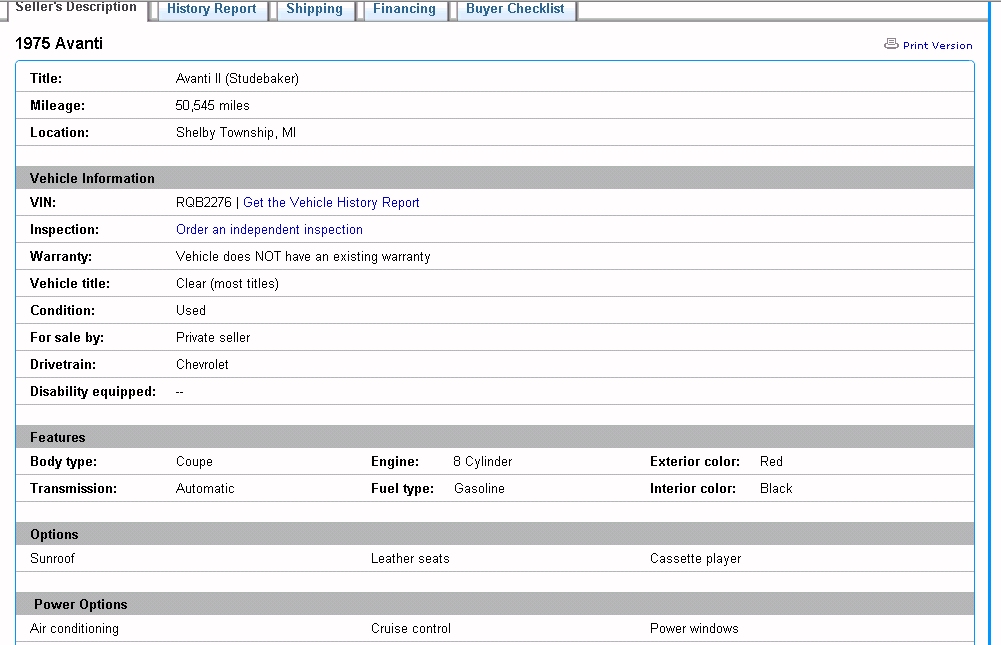Screen dimensions: 1001x645
Task: Open the Shipping tab
Action: tap(314, 9)
